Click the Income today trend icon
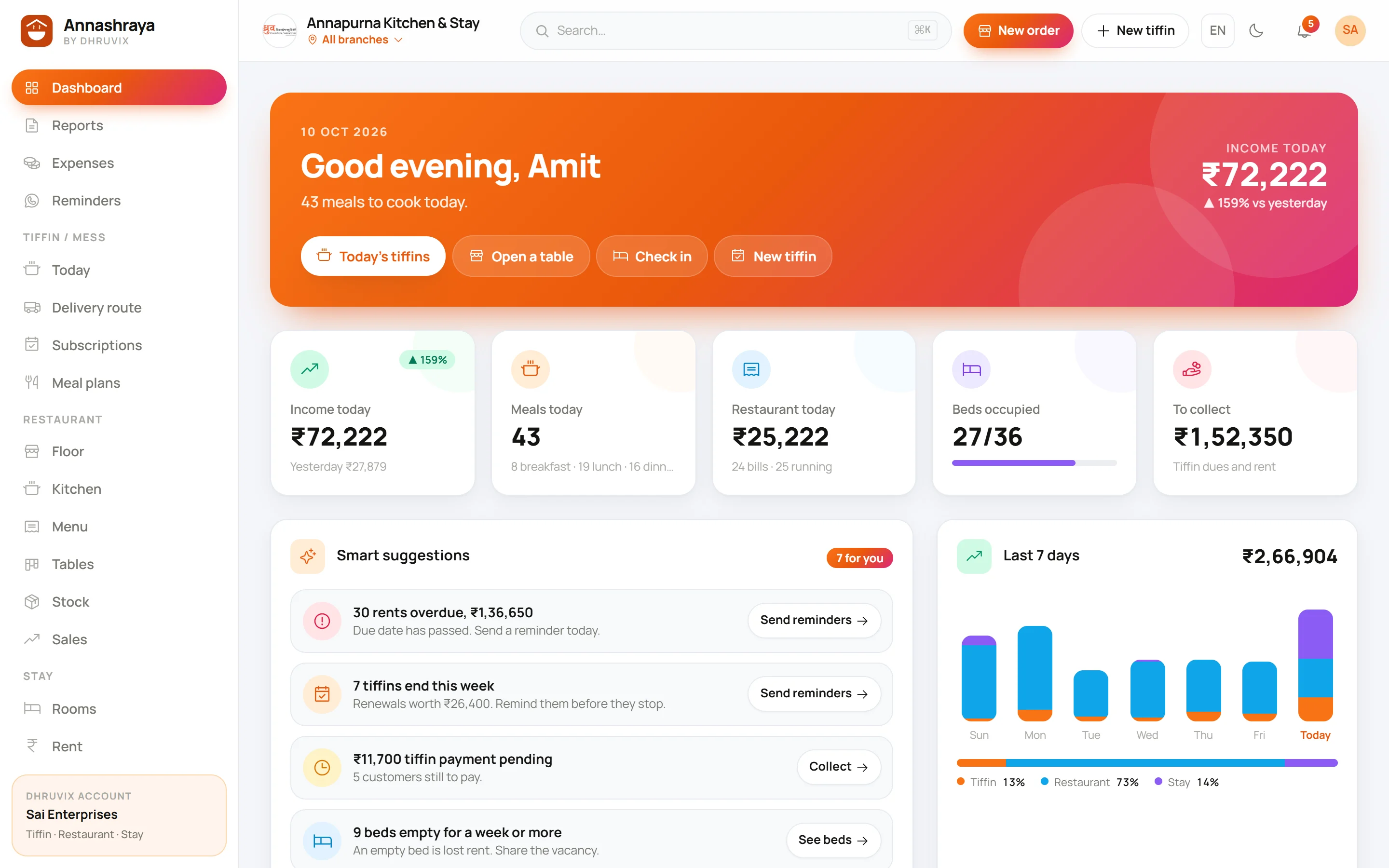 pos(309,369)
